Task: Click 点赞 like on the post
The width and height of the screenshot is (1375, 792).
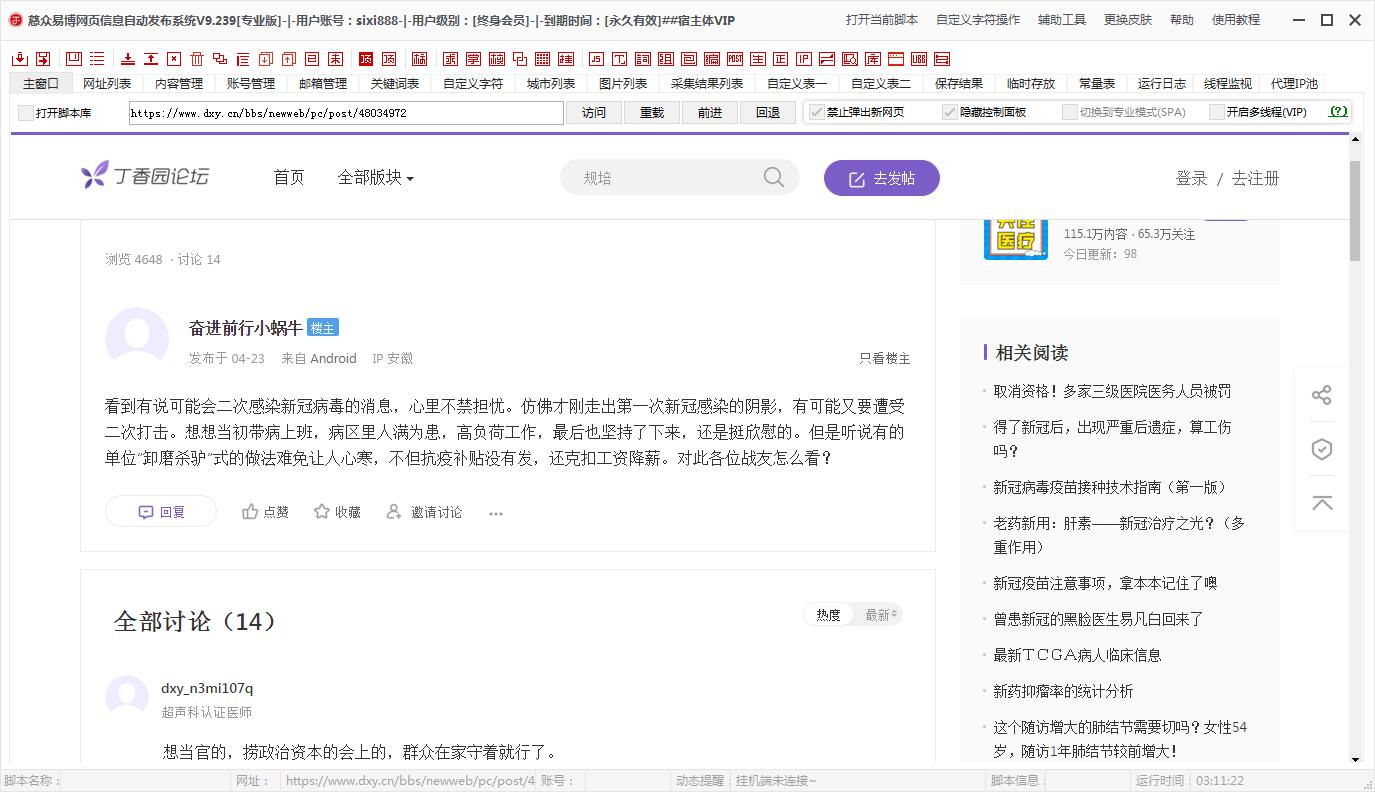Action: 265,512
